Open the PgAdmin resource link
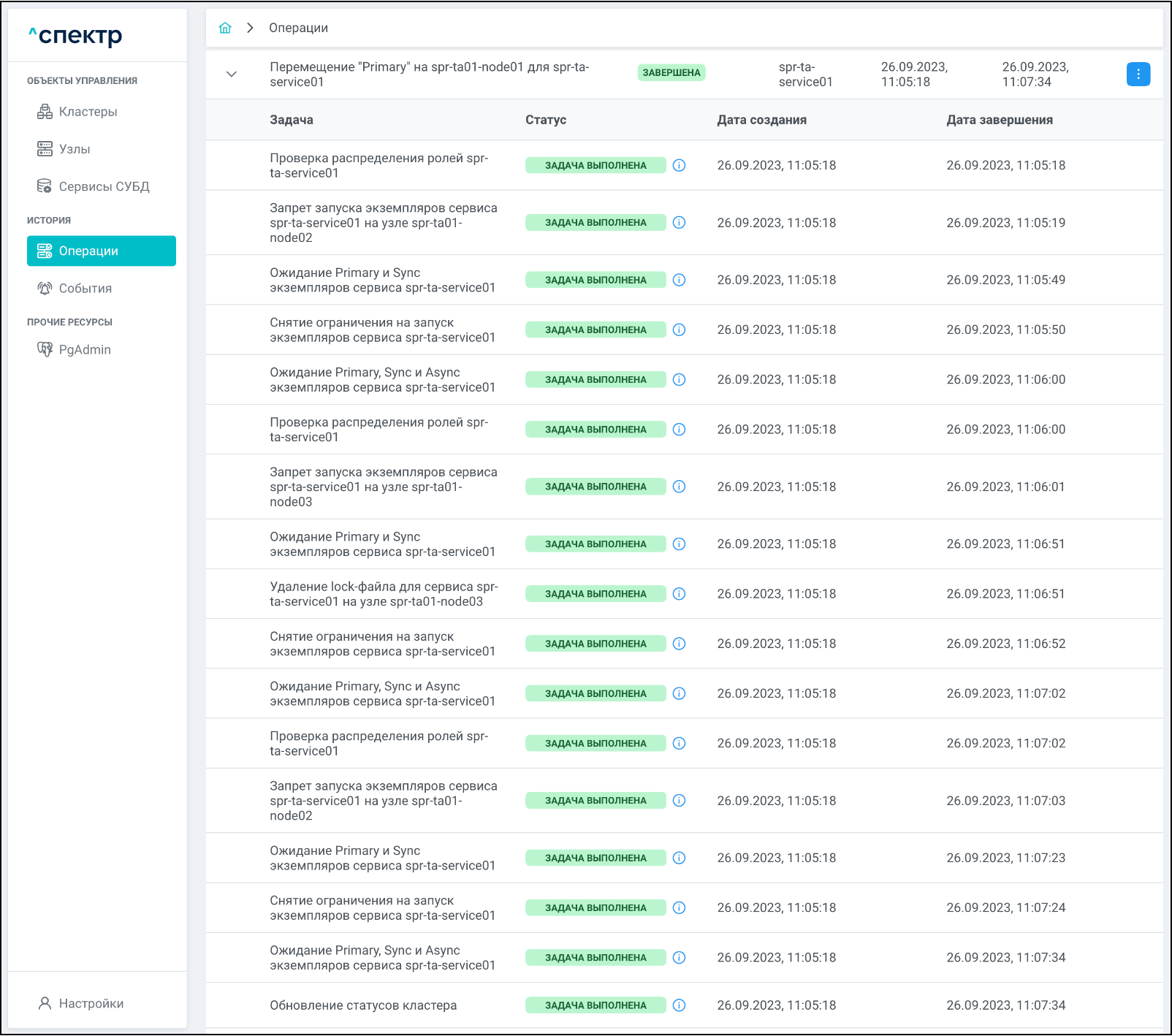1172x1036 pixels. point(85,350)
